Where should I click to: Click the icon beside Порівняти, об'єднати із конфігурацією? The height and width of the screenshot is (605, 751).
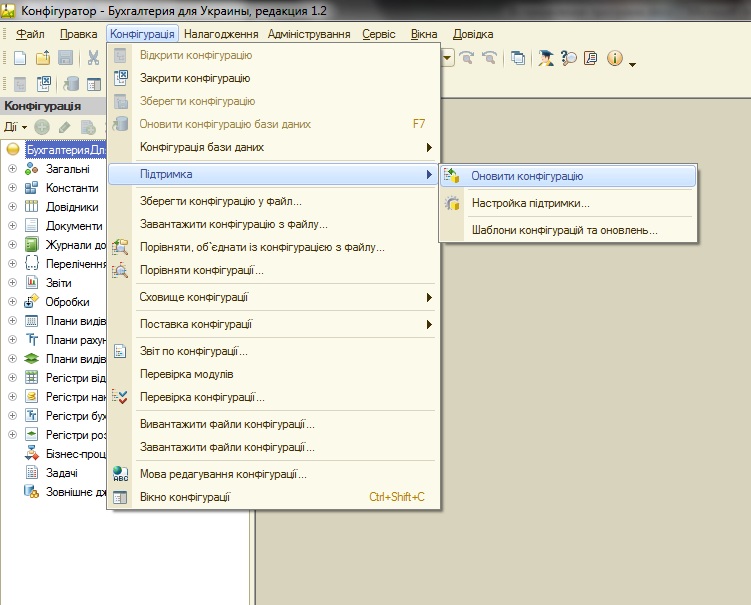[120, 247]
